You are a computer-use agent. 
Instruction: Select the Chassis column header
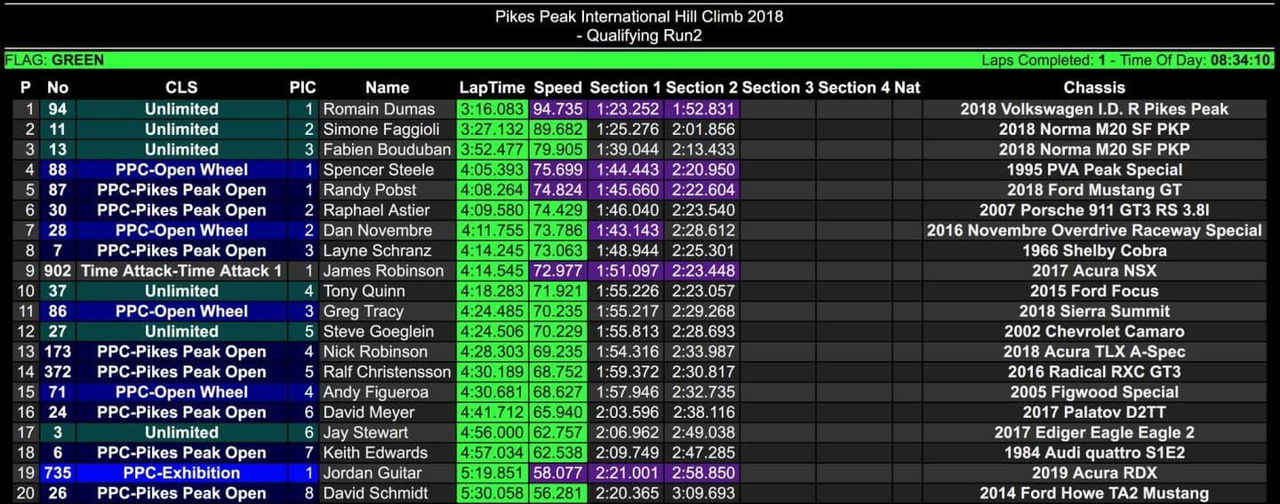coord(1094,88)
